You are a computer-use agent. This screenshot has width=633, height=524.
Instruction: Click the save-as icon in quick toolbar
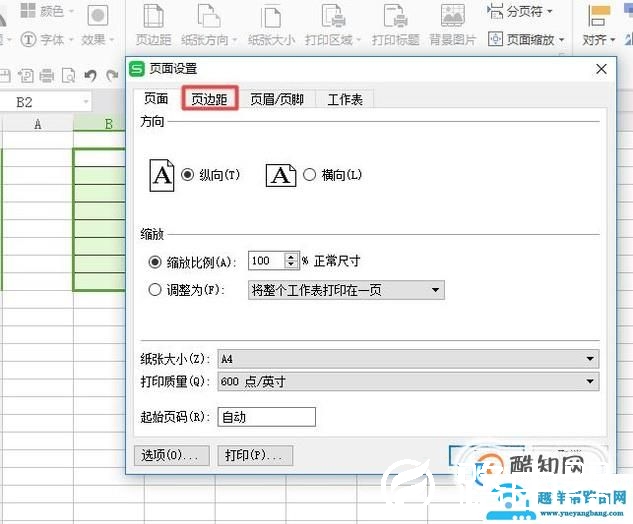point(26,75)
